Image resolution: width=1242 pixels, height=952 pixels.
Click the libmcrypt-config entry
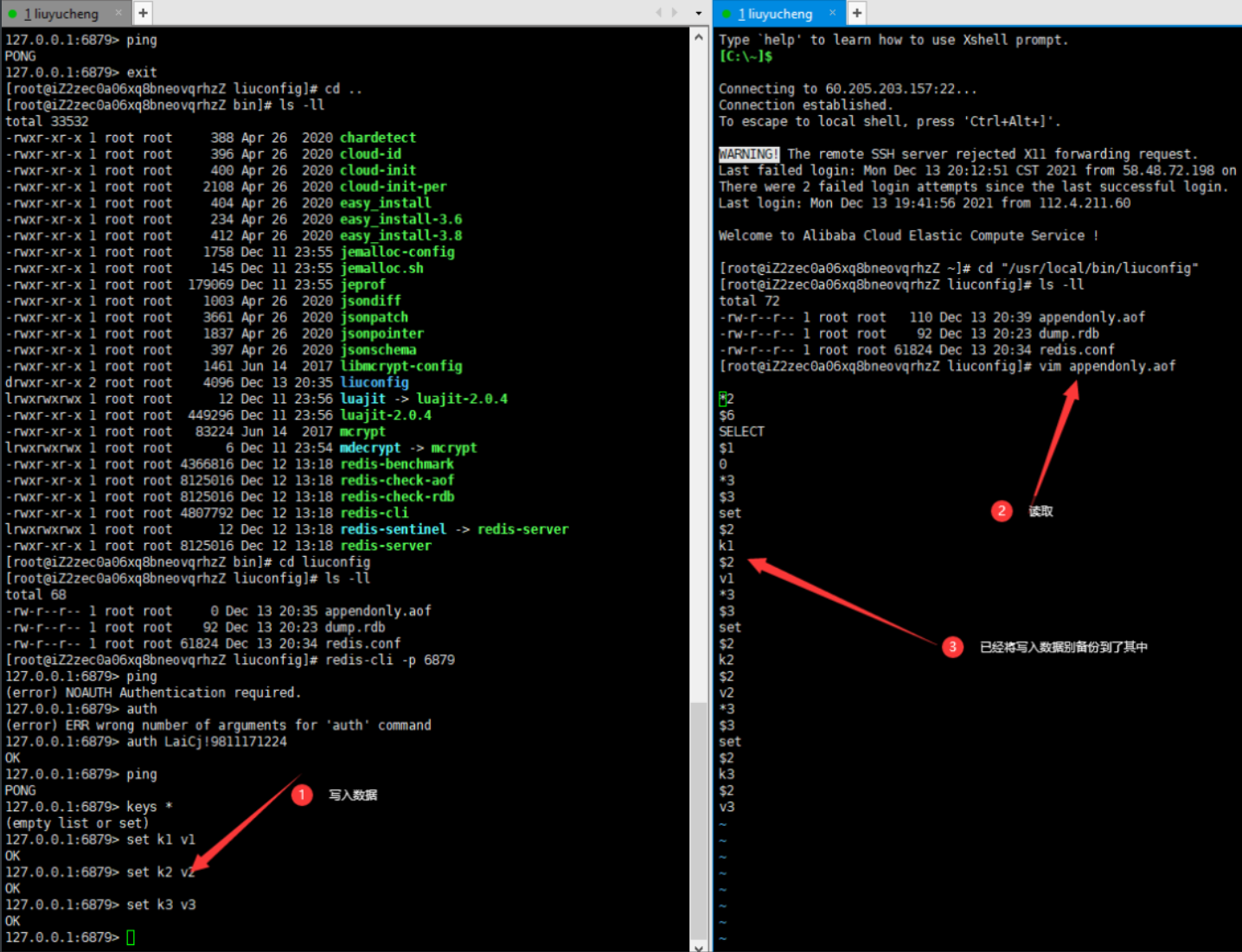pyautogui.click(x=400, y=367)
